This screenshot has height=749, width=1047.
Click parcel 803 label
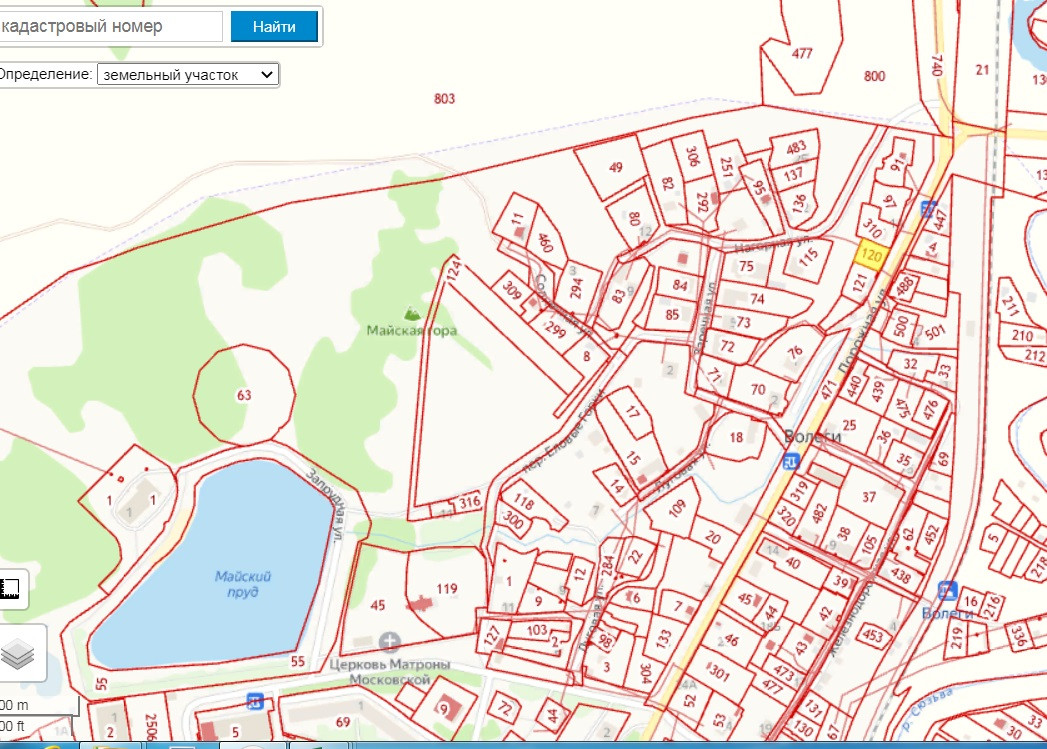tap(445, 98)
